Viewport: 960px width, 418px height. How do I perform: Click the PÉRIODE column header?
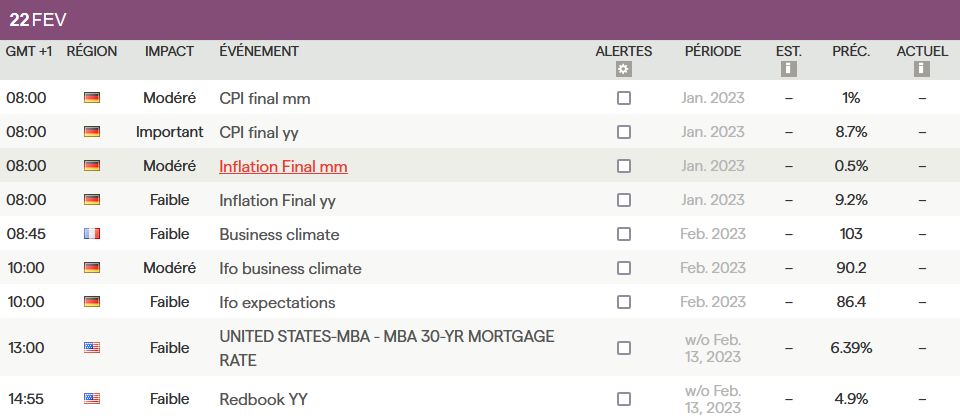point(713,51)
